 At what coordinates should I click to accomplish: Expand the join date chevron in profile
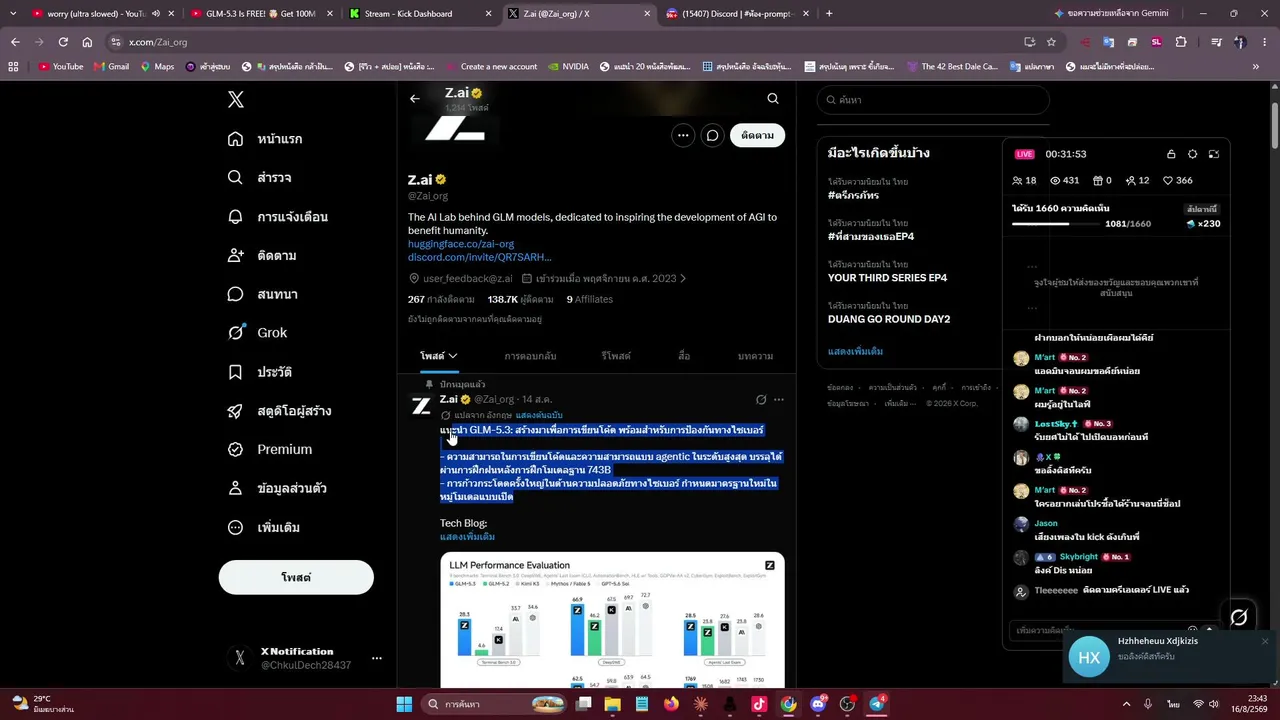tap(683, 279)
